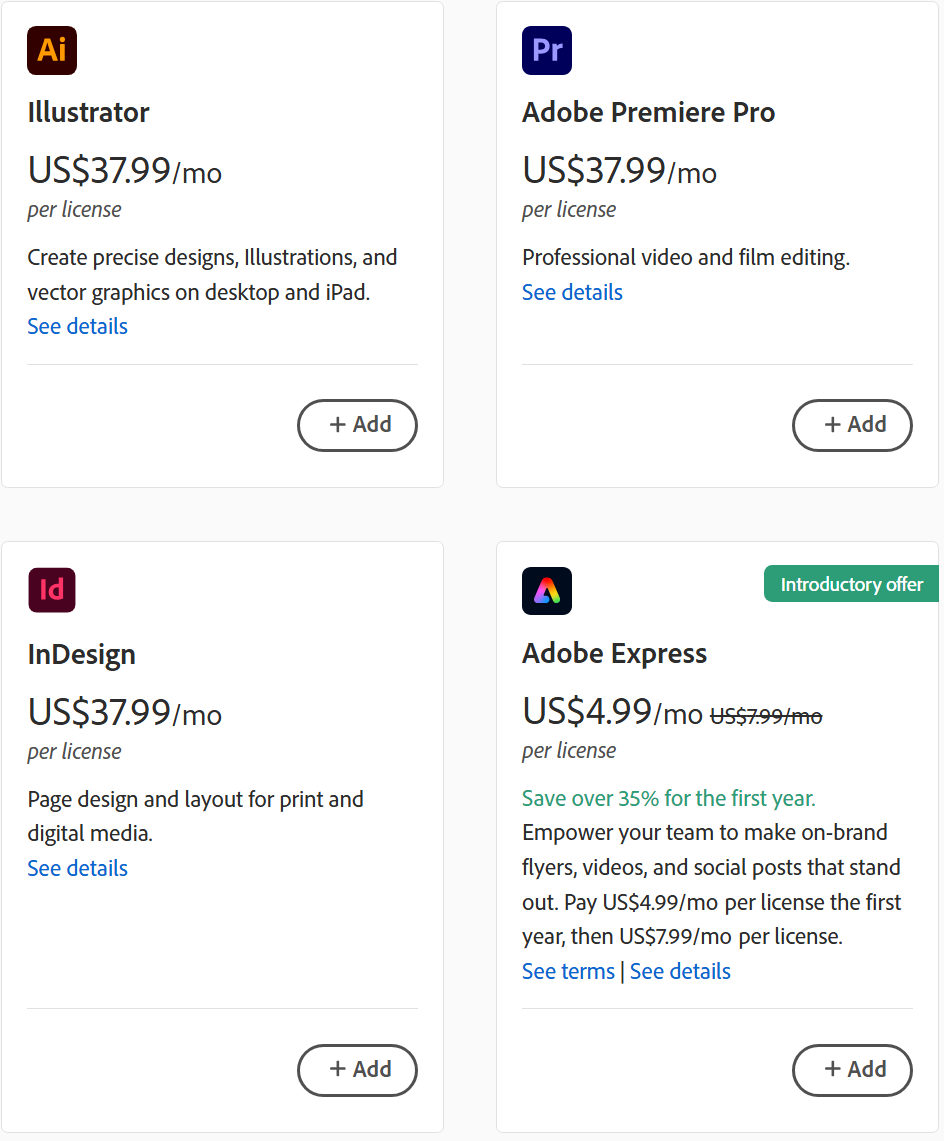The image size is (944, 1141).
Task: Add Adobe Premiere Pro to the plan
Action: 852,425
